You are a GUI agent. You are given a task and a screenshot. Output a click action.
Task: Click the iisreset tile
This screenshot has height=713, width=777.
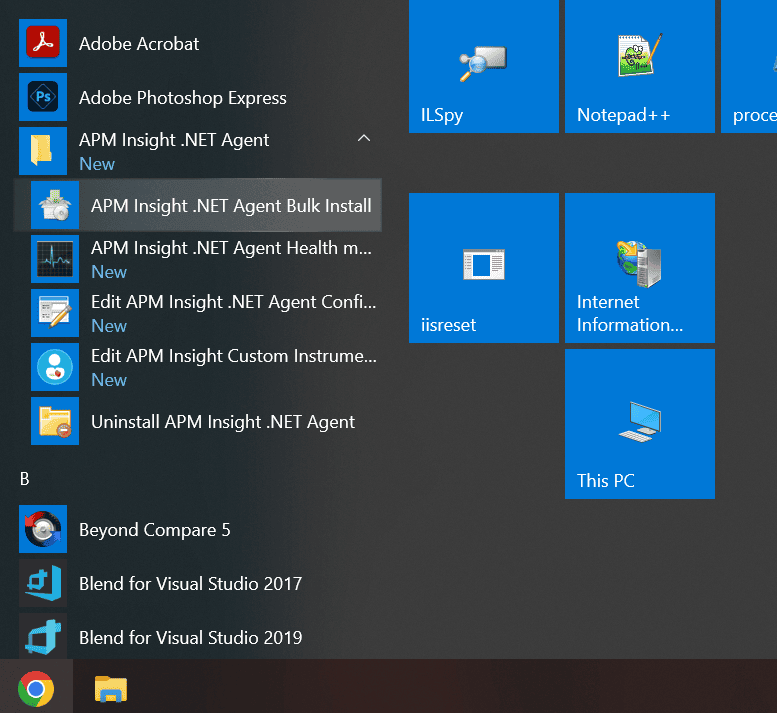point(484,268)
